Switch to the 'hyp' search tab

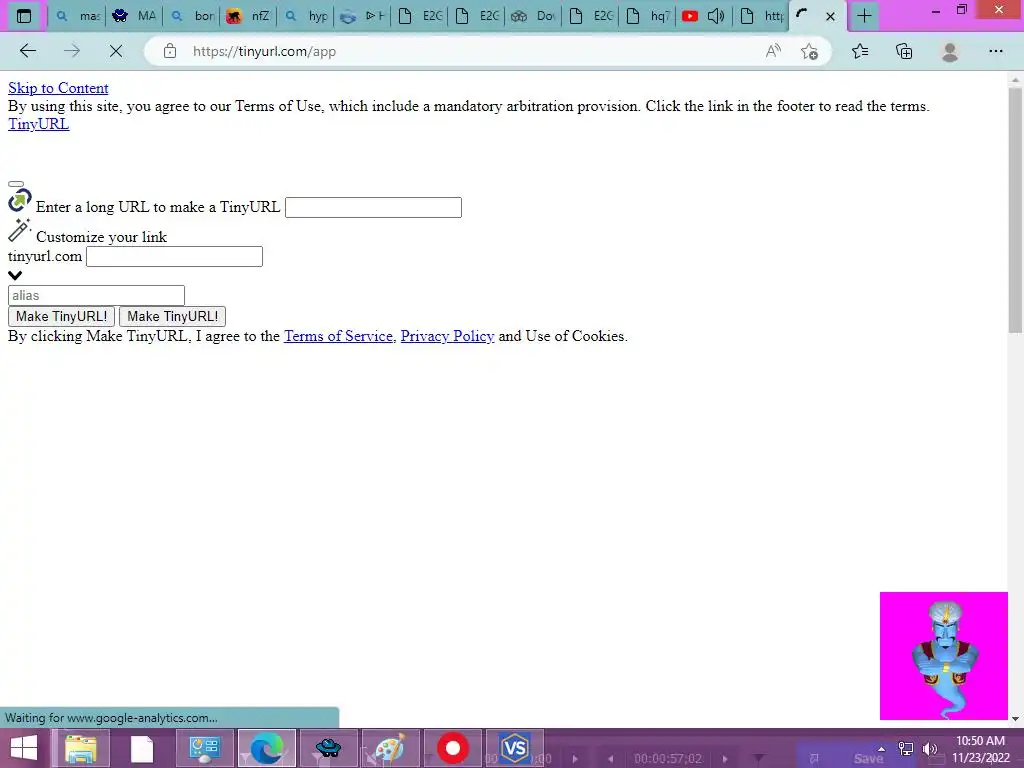click(306, 16)
